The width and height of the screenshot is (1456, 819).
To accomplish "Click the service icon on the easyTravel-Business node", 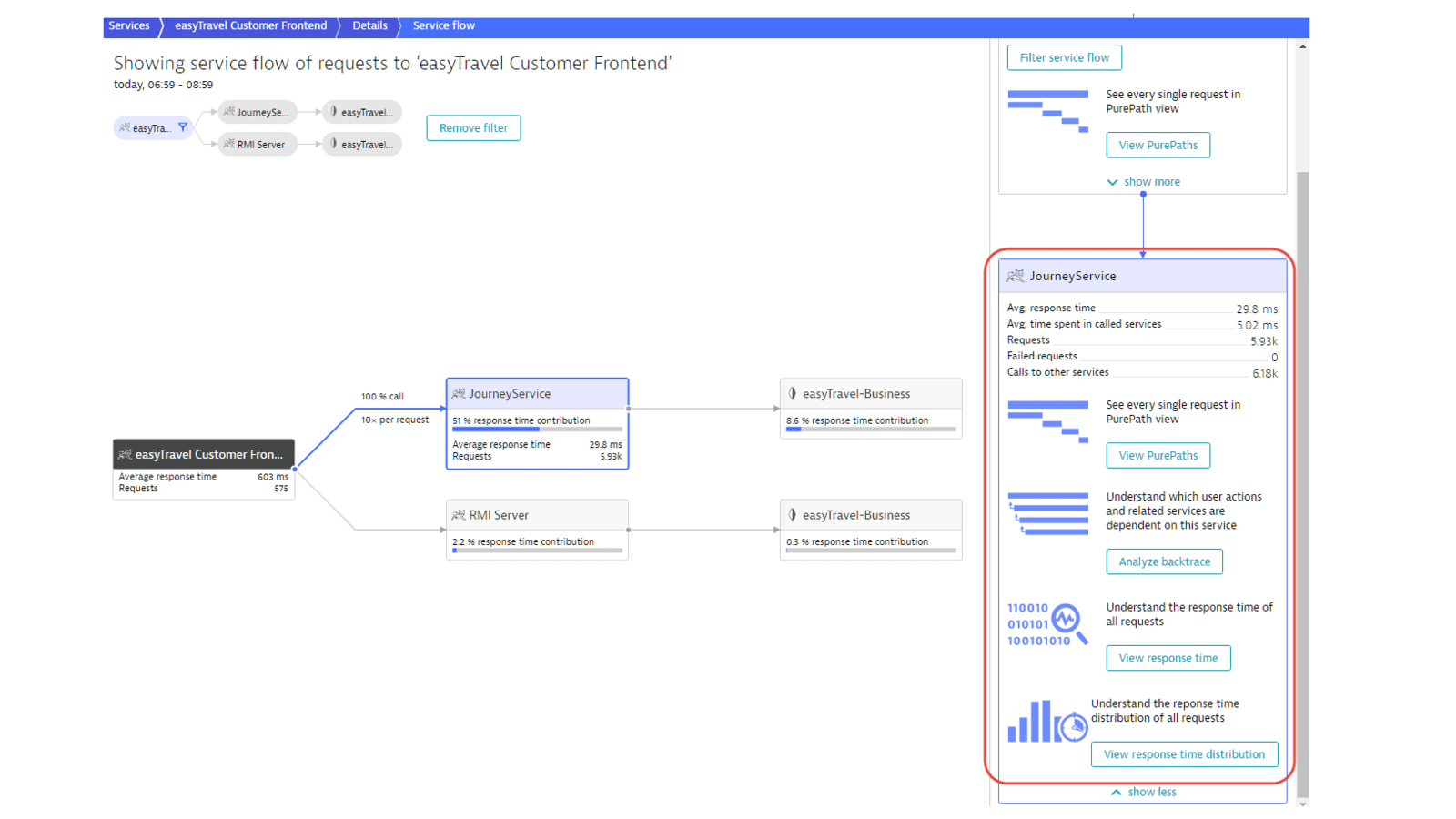I will coord(790,393).
